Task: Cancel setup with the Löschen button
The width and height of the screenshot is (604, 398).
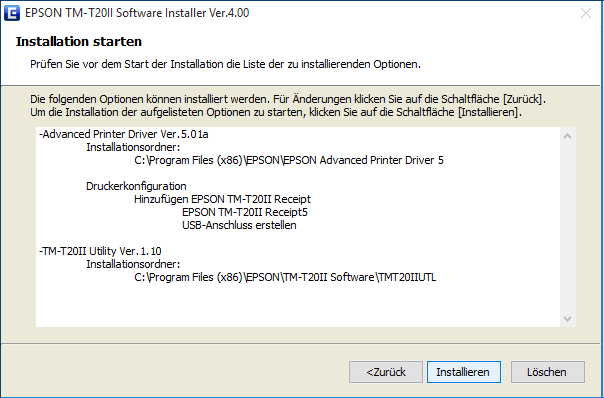Action: 547,372
